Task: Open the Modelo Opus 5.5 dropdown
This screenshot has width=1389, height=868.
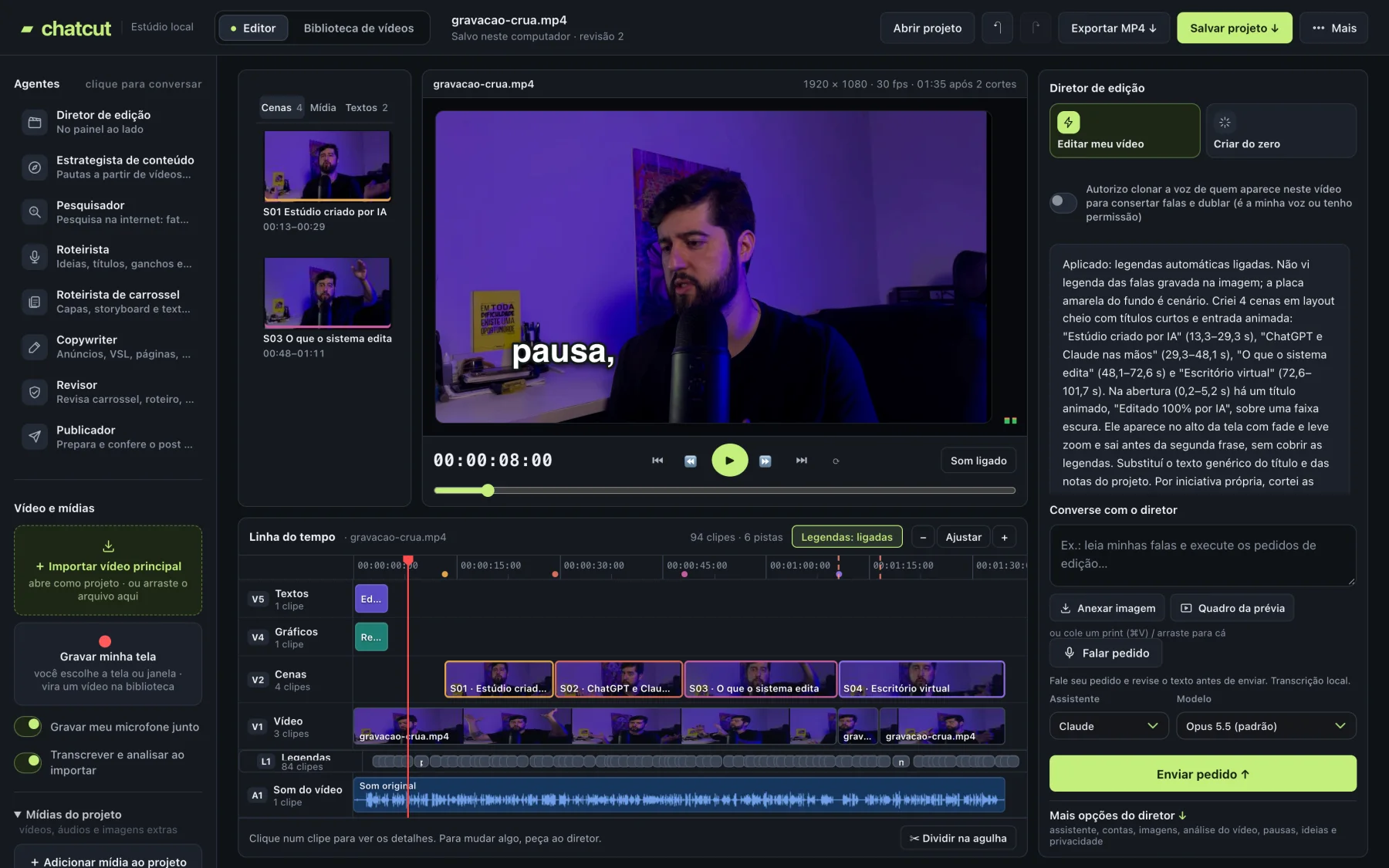Action: coord(1266,726)
